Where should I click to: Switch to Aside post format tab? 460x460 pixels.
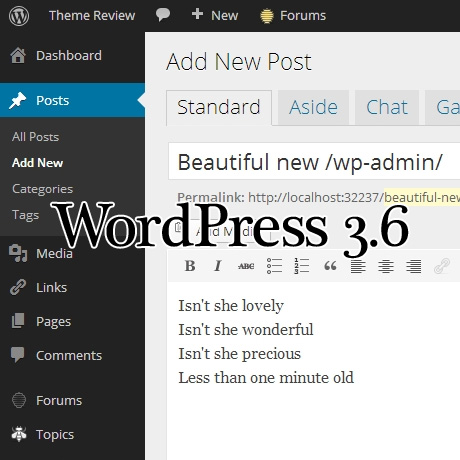coord(313,107)
